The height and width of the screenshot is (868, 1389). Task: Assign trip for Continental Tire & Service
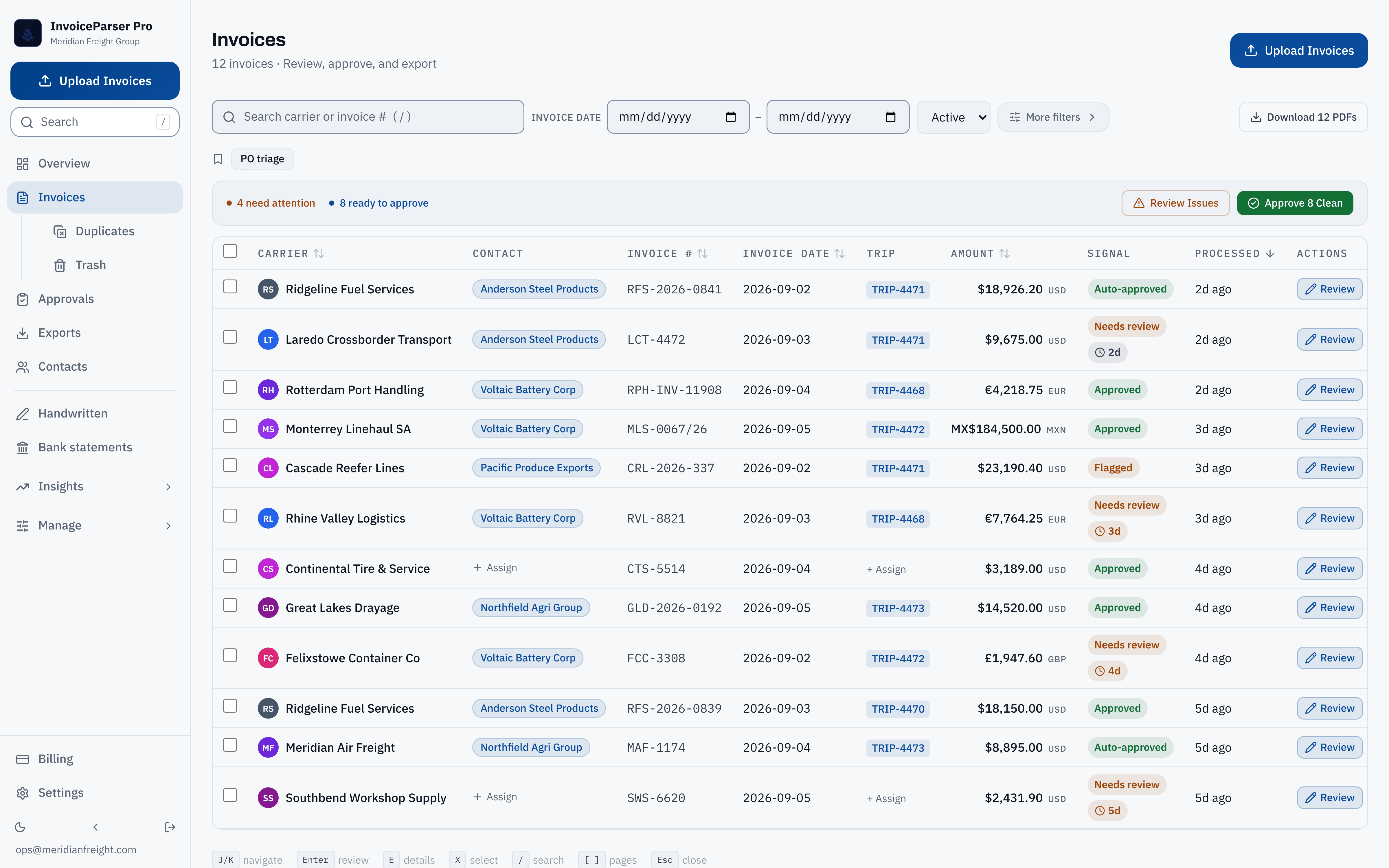click(886, 569)
